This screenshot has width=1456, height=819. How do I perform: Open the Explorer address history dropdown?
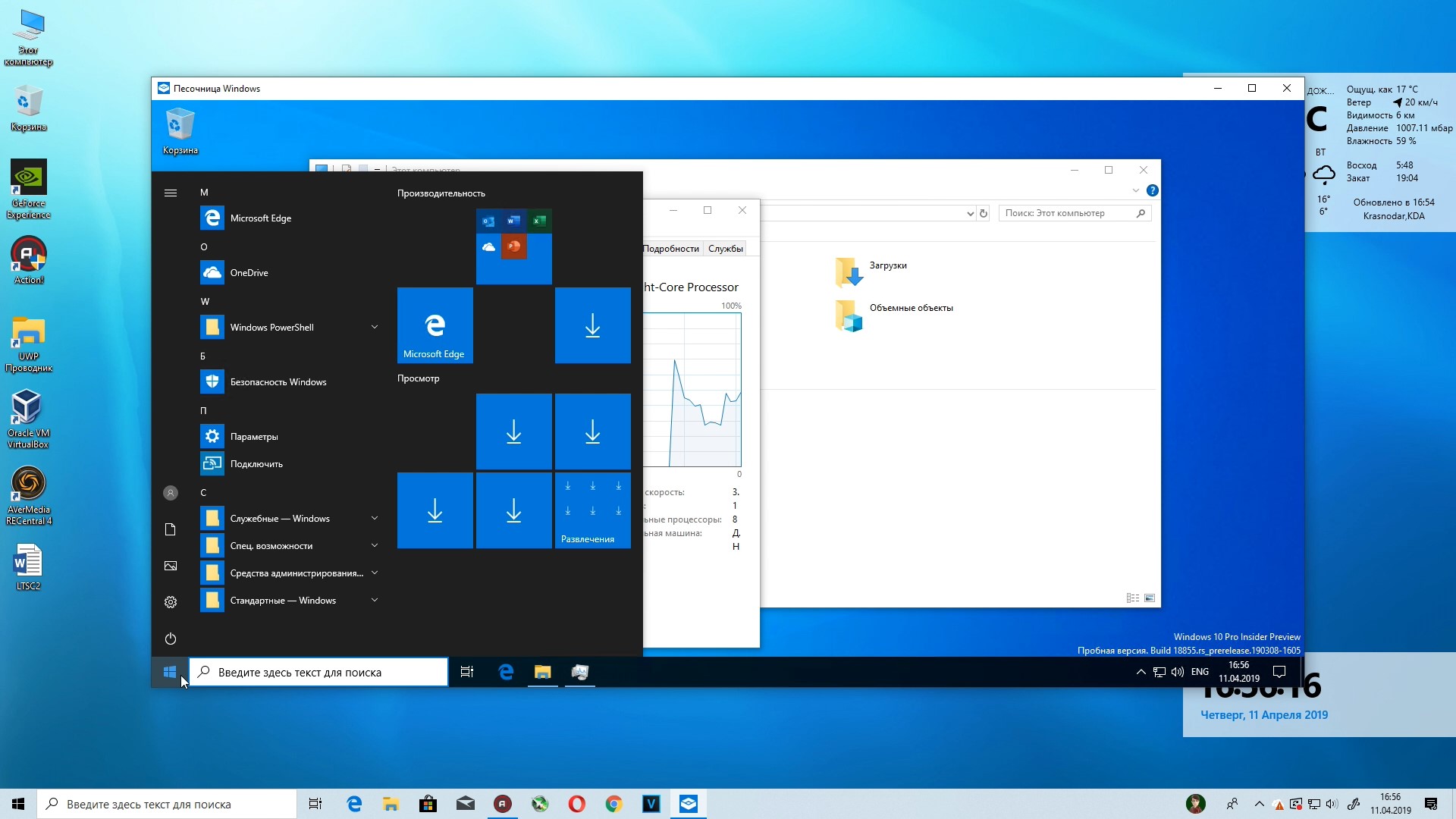970,214
